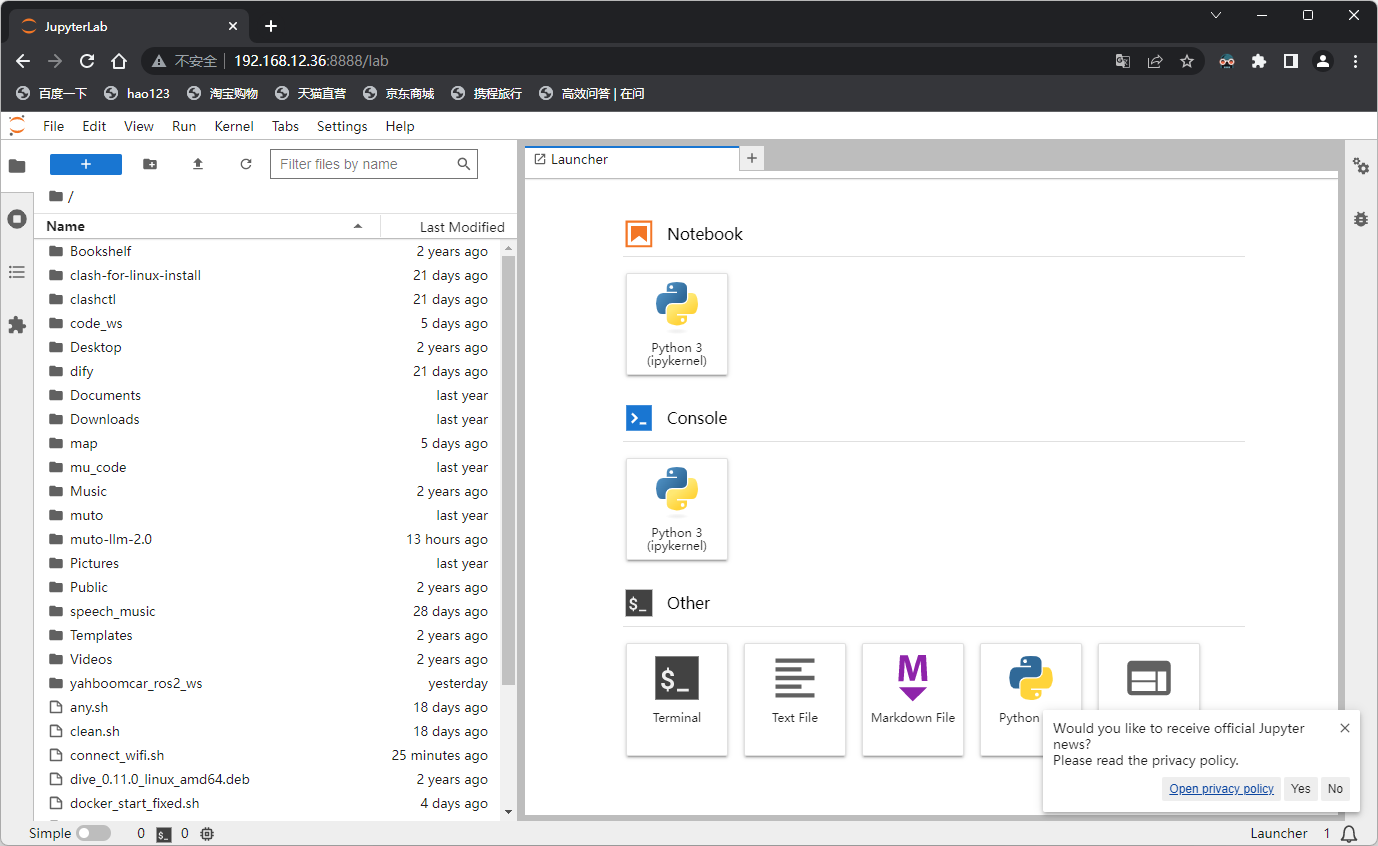Open the Help menu
Image resolution: width=1378 pixels, height=846 pixels.
pos(400,126)
